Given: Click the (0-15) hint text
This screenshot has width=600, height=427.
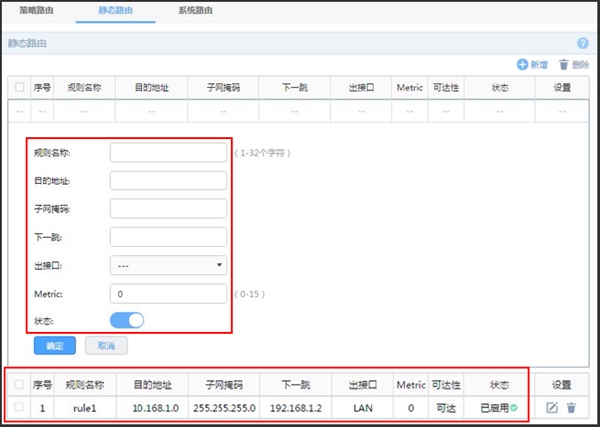Looking at the screenshot, I should pos(249,294).
